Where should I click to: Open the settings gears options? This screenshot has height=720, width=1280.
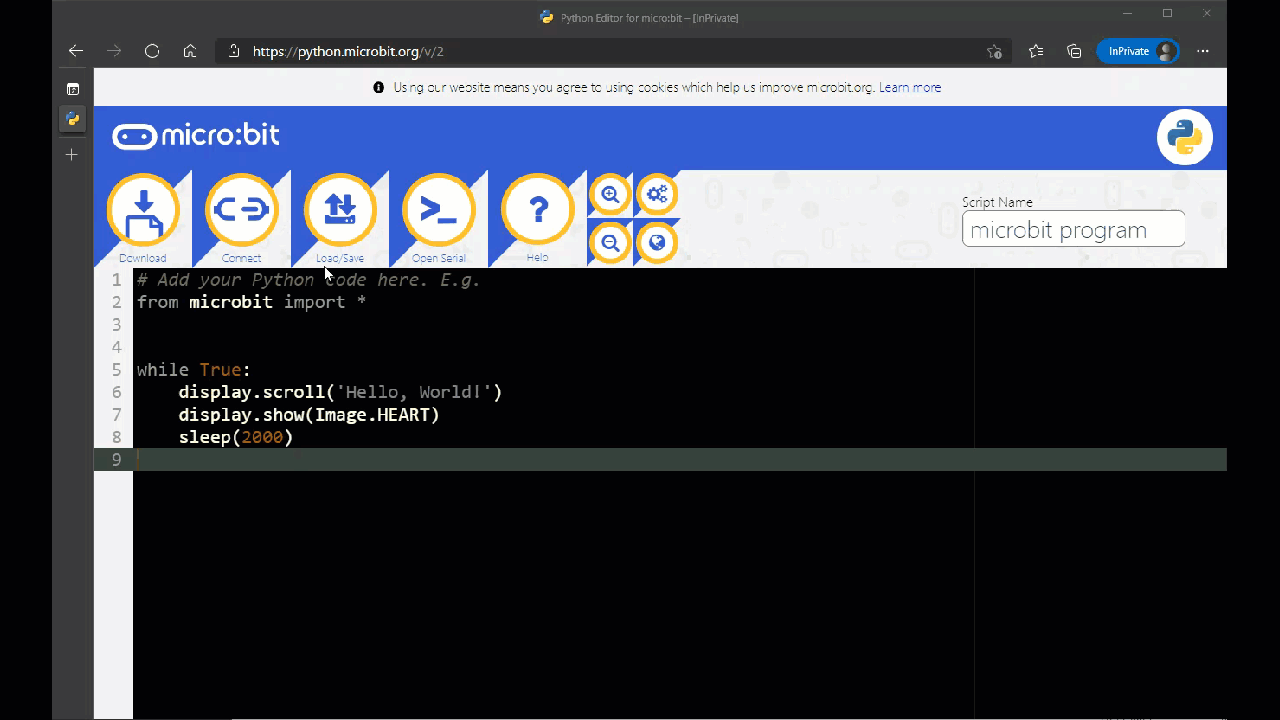[x=657, y=195]
